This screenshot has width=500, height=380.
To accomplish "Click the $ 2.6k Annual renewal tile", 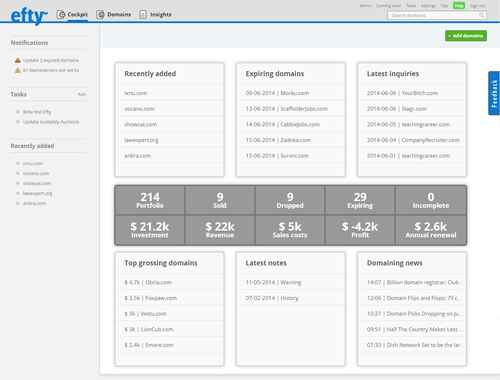I will tap(431, 230).
